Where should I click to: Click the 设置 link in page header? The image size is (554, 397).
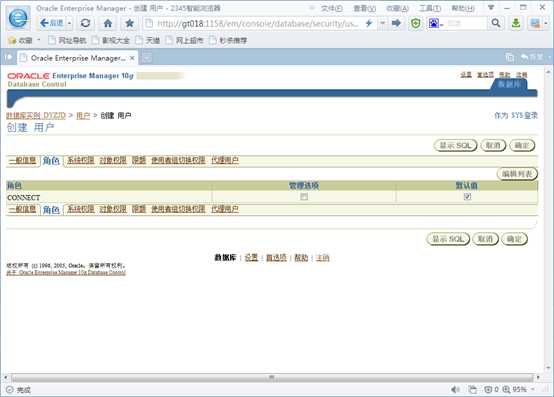[466, 75]
